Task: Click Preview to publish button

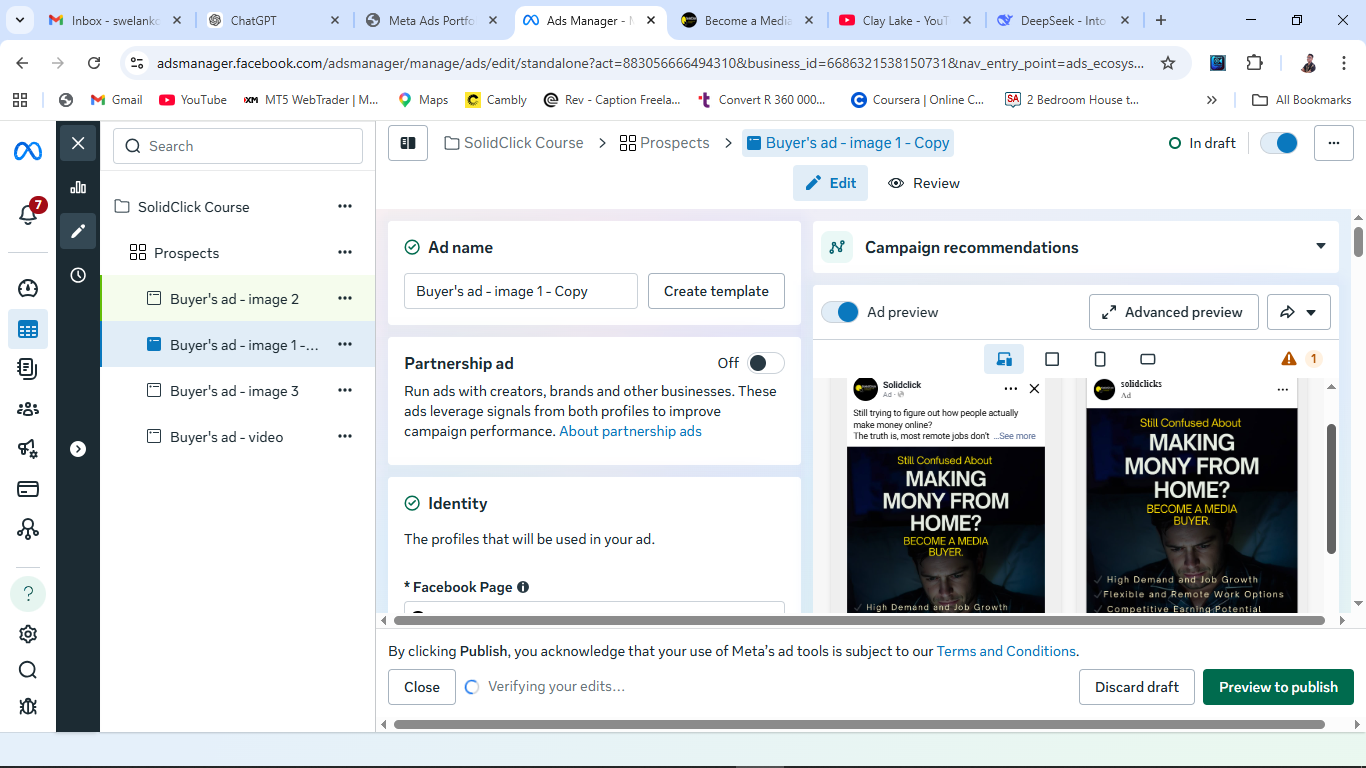Action: [1278, 687]
